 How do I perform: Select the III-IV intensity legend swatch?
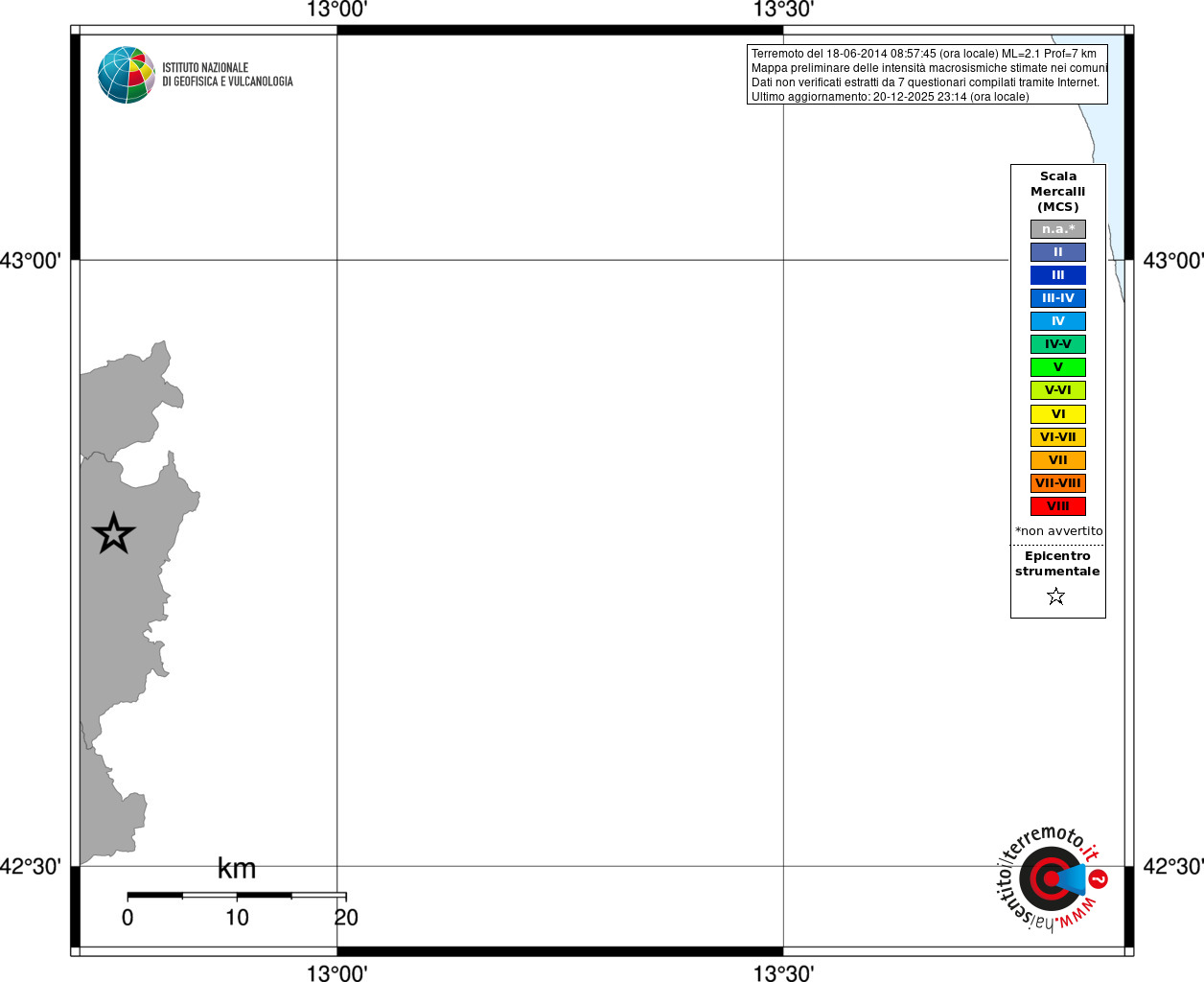pyautogui.click(x=1058, y=298)
